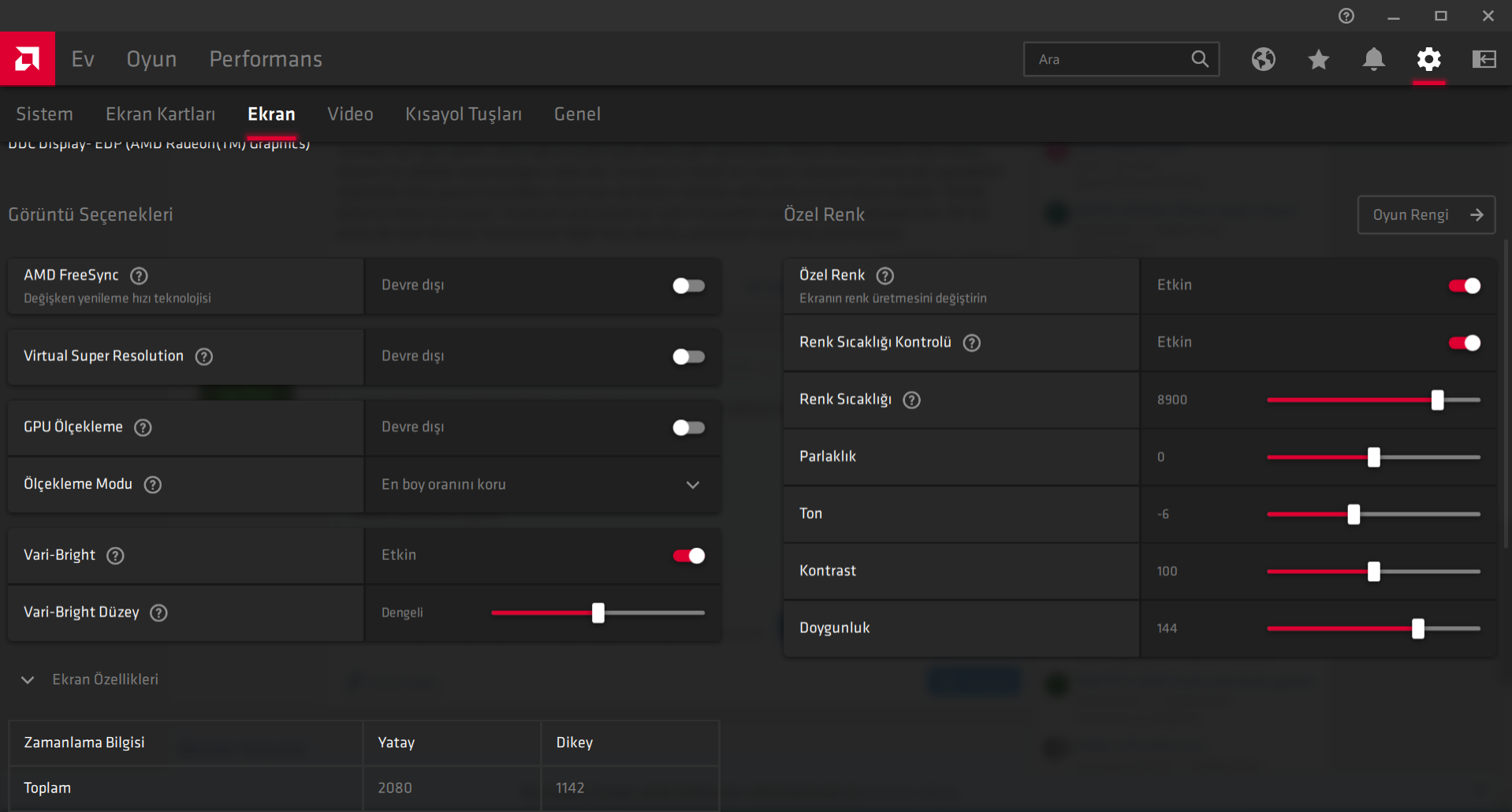Click the Doygunluk value 144
This screenshot has width=1512, height=812.
pyautogui.click(x=1167, y=628)
